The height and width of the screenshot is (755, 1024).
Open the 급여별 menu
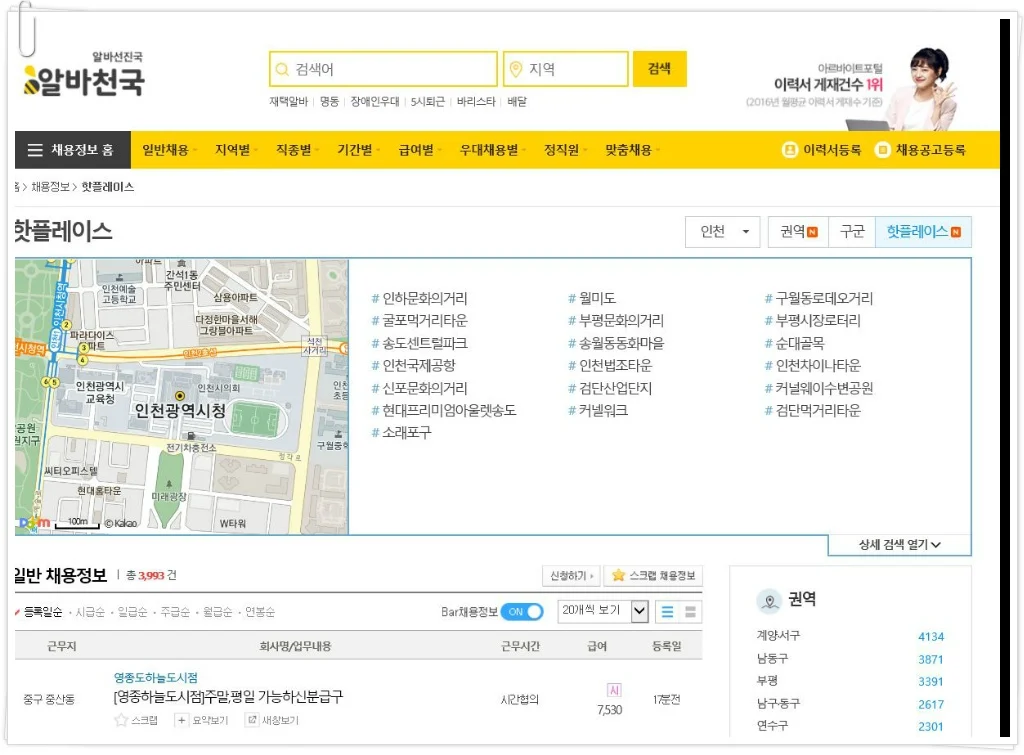[x=416, y=150]
